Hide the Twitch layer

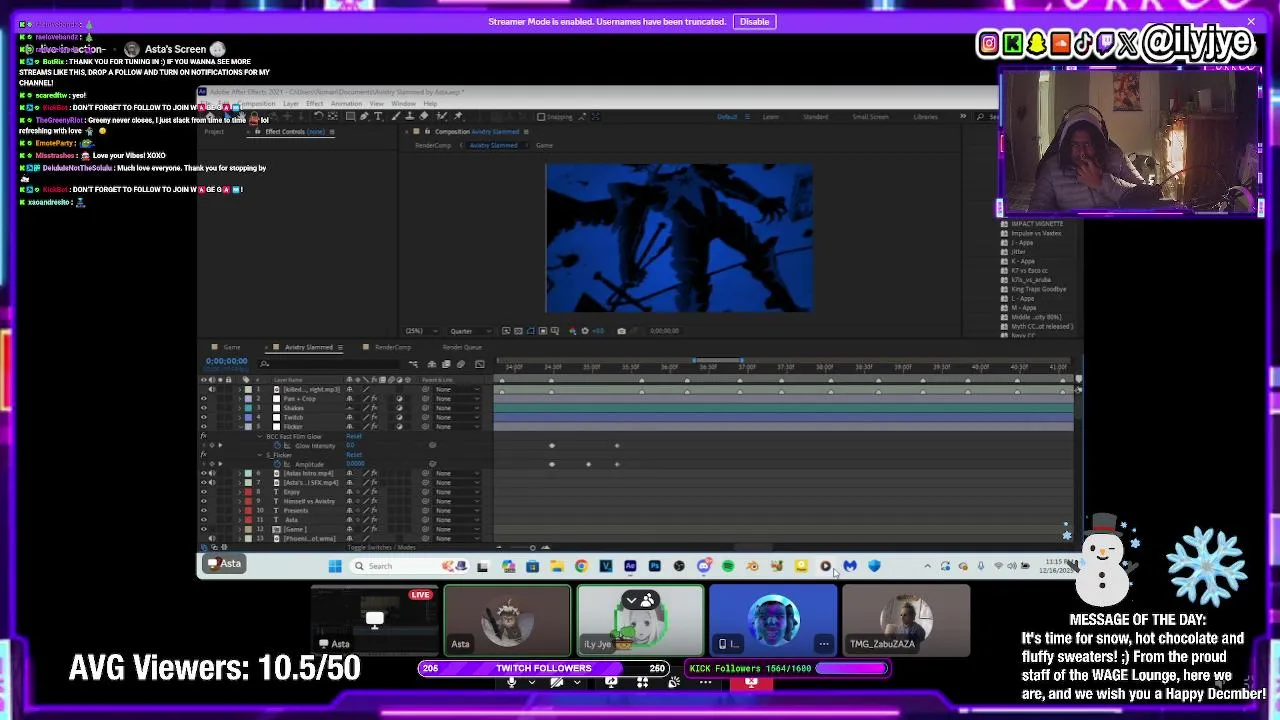click(203, 417)
